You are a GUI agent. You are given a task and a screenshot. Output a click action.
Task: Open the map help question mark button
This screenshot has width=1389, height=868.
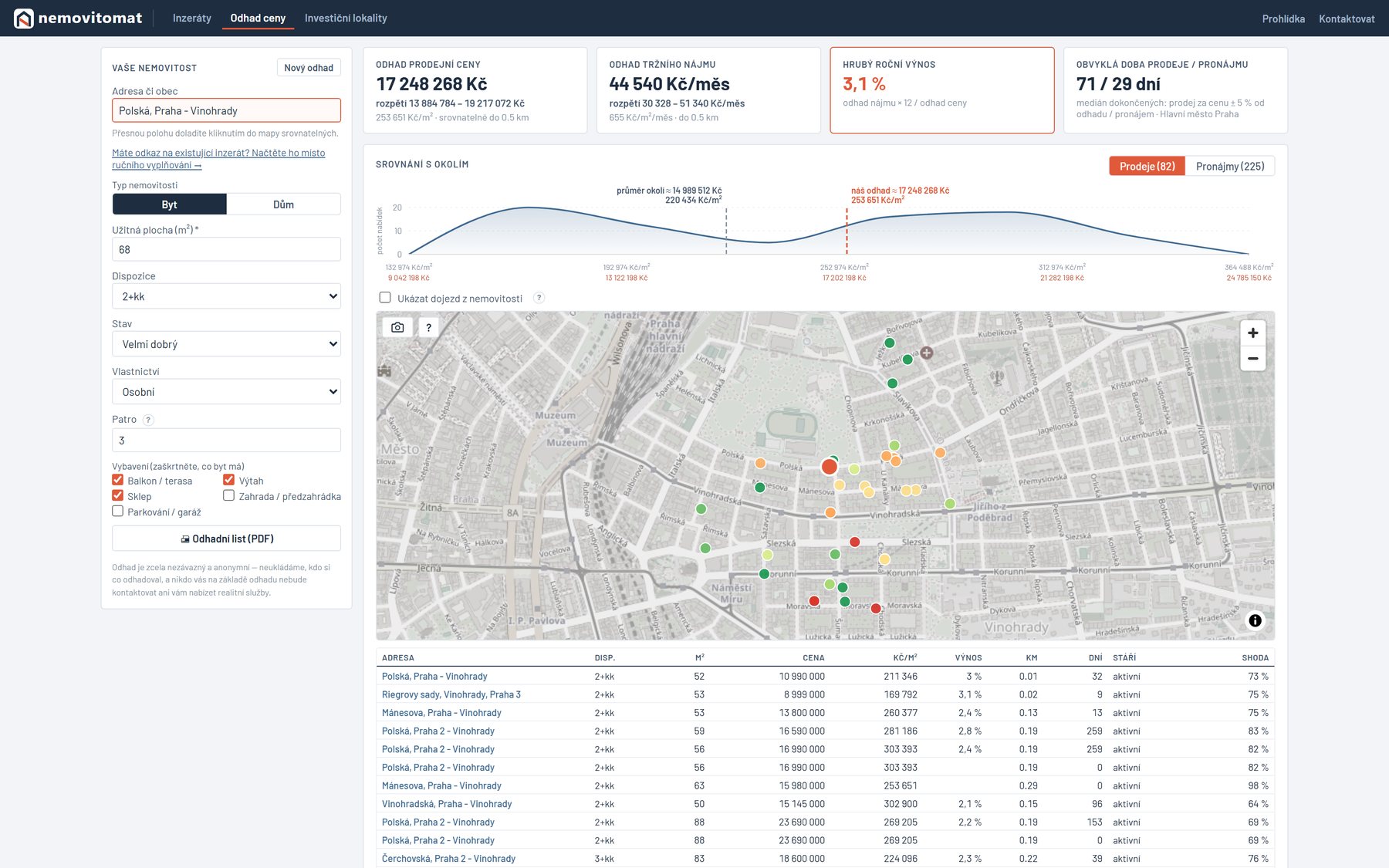pyautogui.click(x=428, y=327)
